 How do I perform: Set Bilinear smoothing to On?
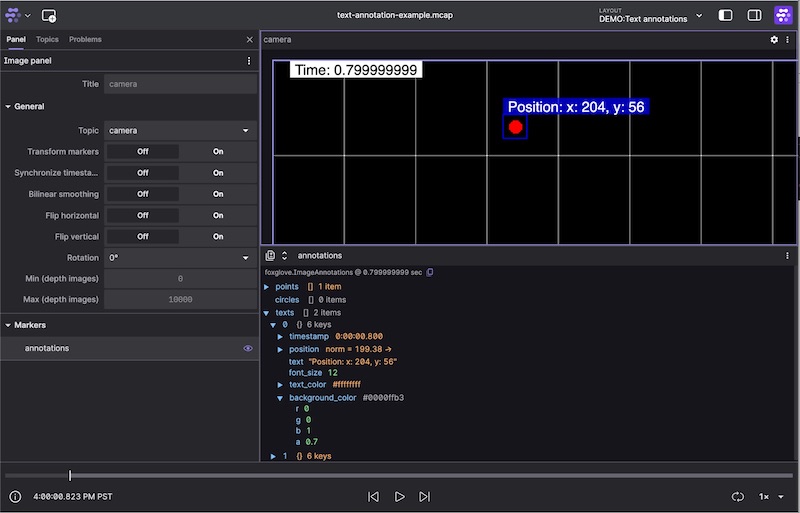pos(218,194)
